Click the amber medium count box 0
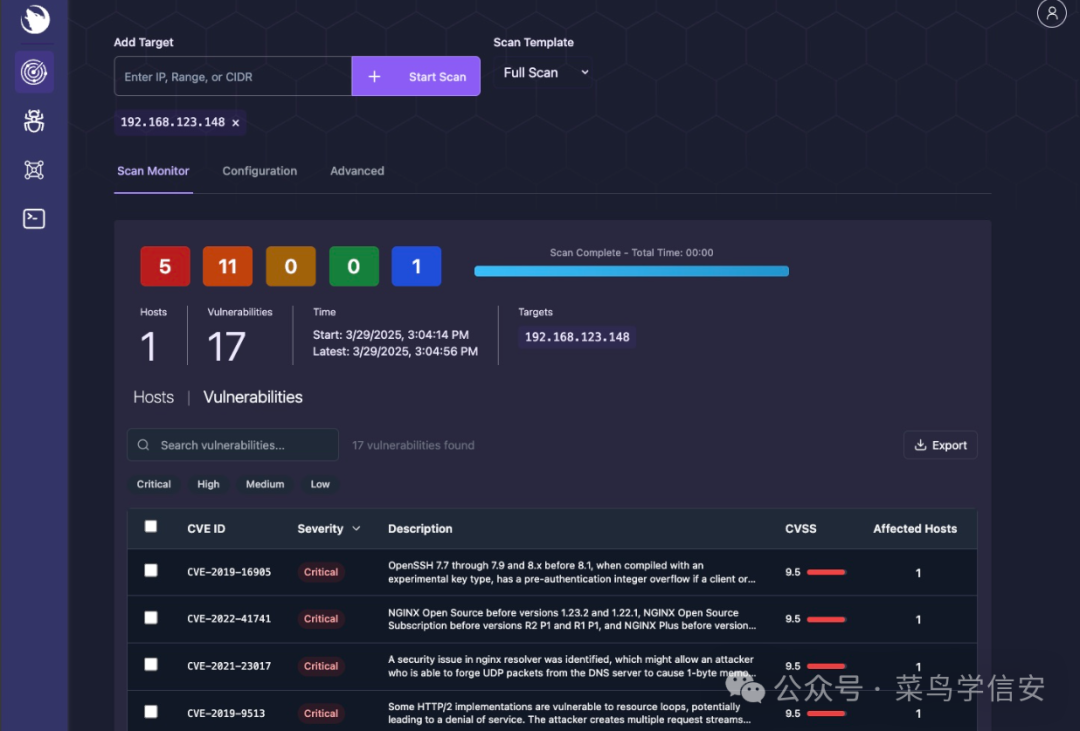 [x=291, y=266]
